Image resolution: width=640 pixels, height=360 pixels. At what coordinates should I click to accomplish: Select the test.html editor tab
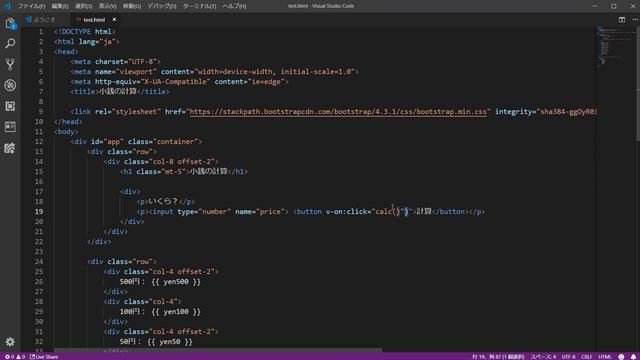[94, 20]
